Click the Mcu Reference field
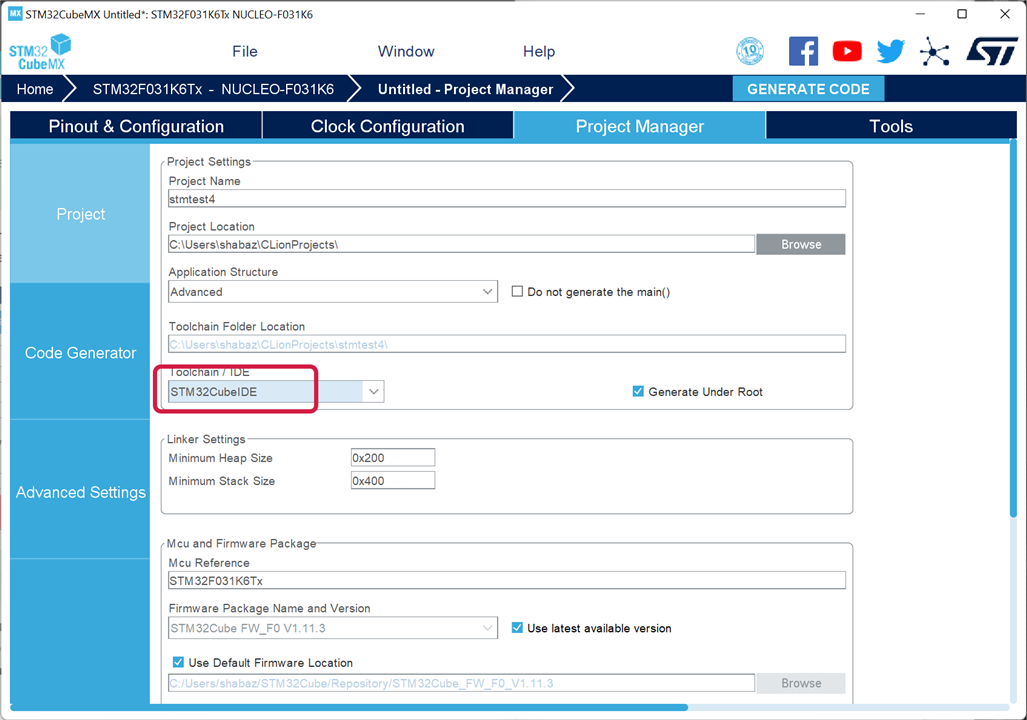 pos(506,580)
